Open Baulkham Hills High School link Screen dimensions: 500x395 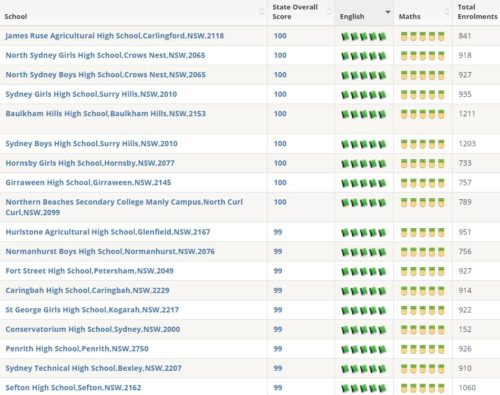pos(105,114)
